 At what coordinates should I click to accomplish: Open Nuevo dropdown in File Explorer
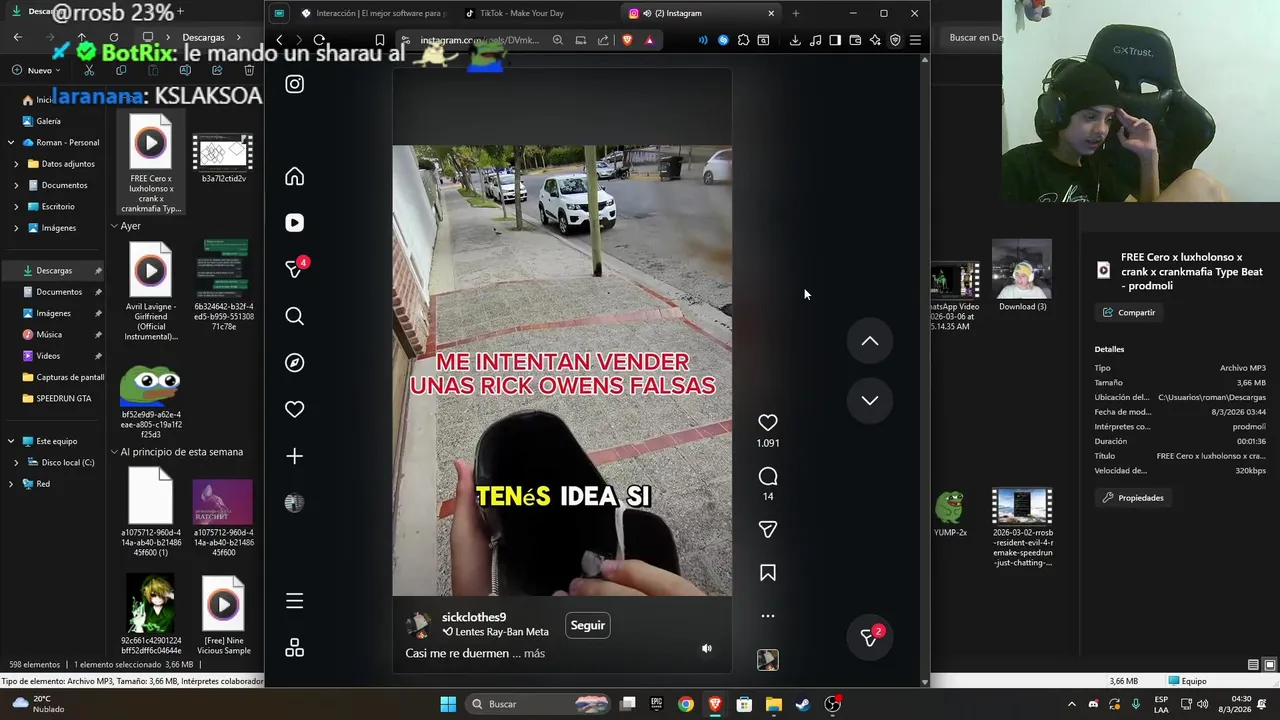tap(38, 70)
